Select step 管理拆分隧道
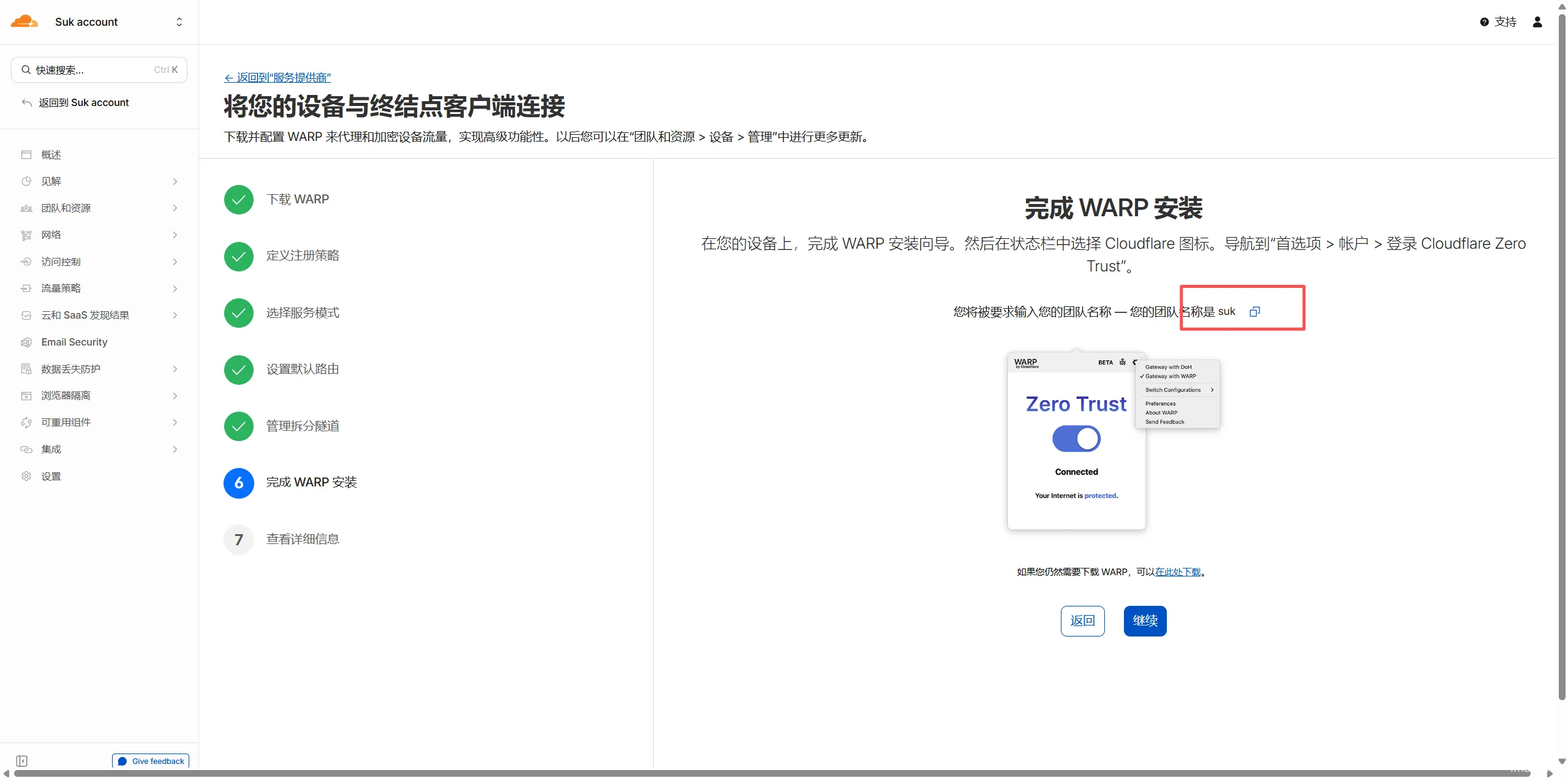Screen dimensions: 1568x778 pos(303,426)
